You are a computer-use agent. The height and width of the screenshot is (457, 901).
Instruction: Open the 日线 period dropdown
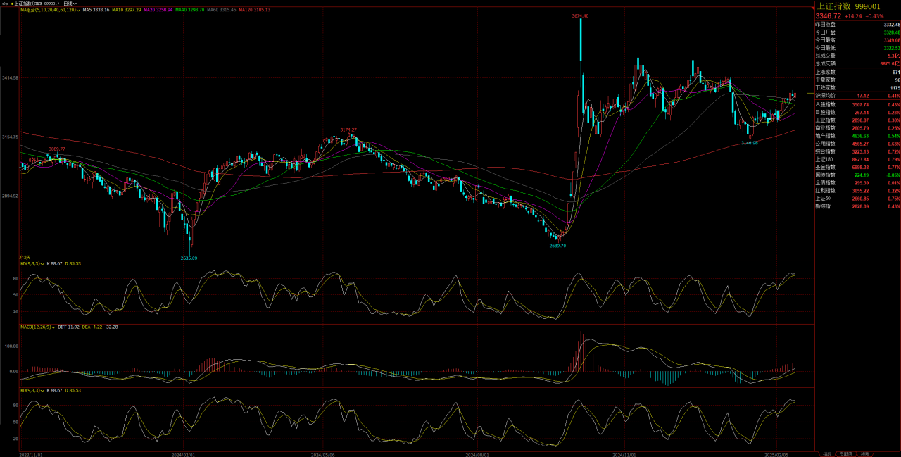tap(70, 3)
